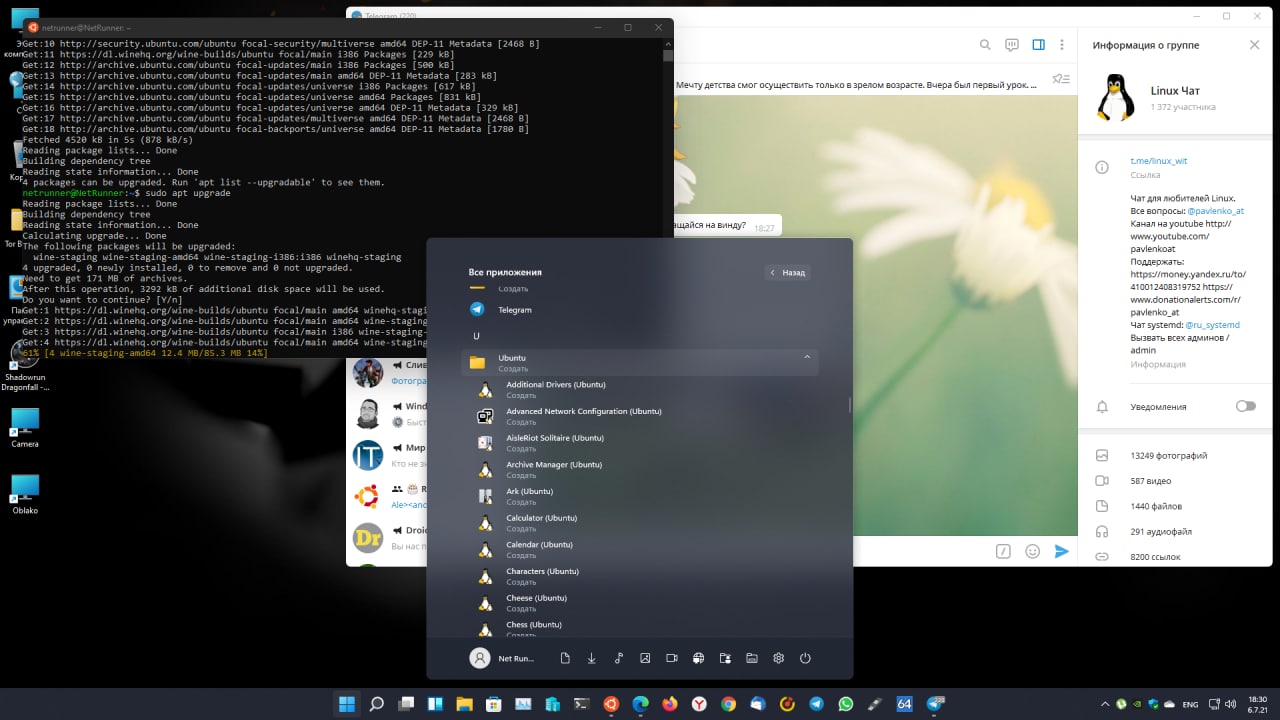Open Telegram bot commands slash icon
1280x720 pixels.
click(1003, 551)
